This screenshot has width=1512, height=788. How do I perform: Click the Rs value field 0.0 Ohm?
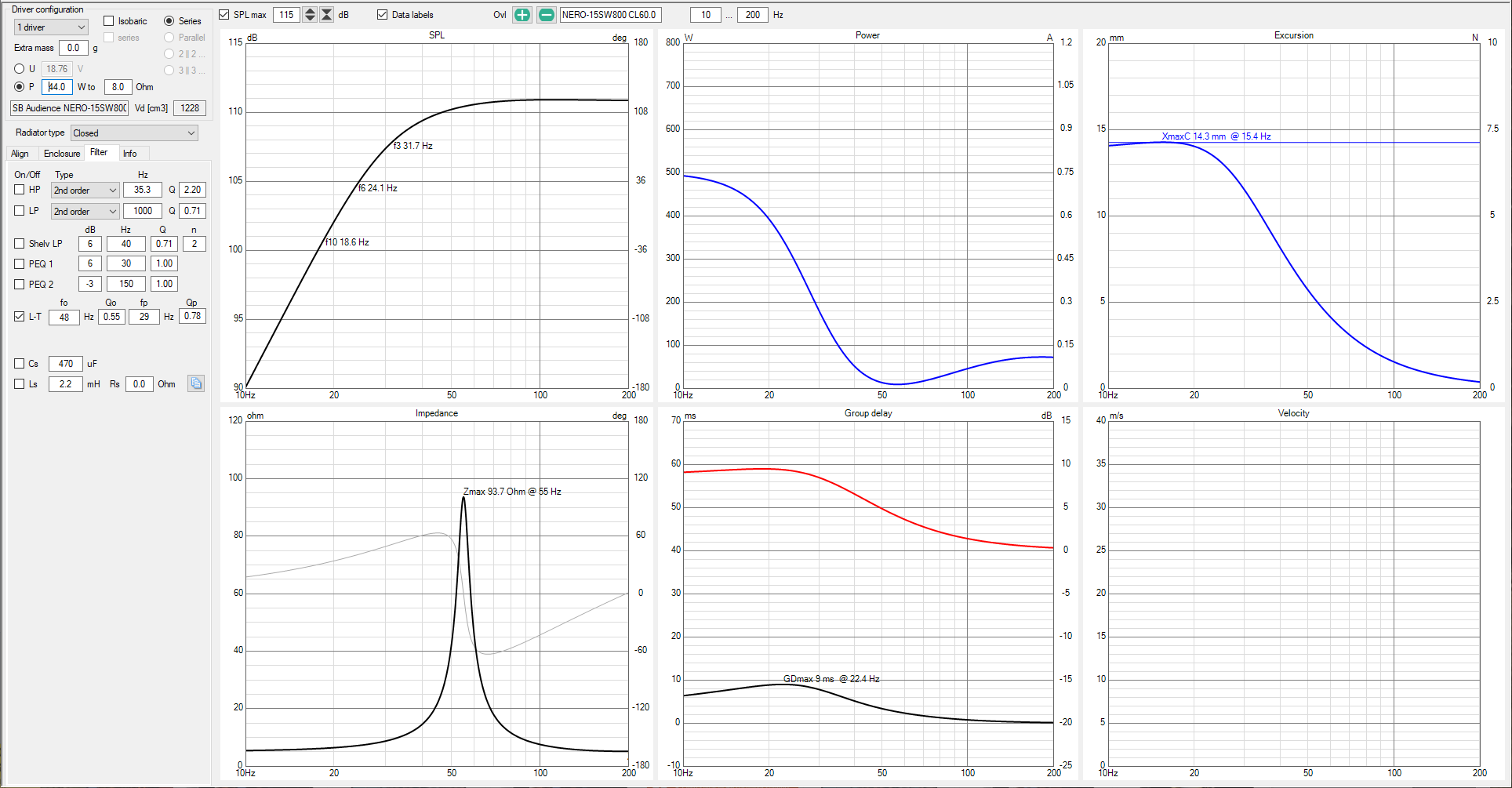(x=139, y=384)
